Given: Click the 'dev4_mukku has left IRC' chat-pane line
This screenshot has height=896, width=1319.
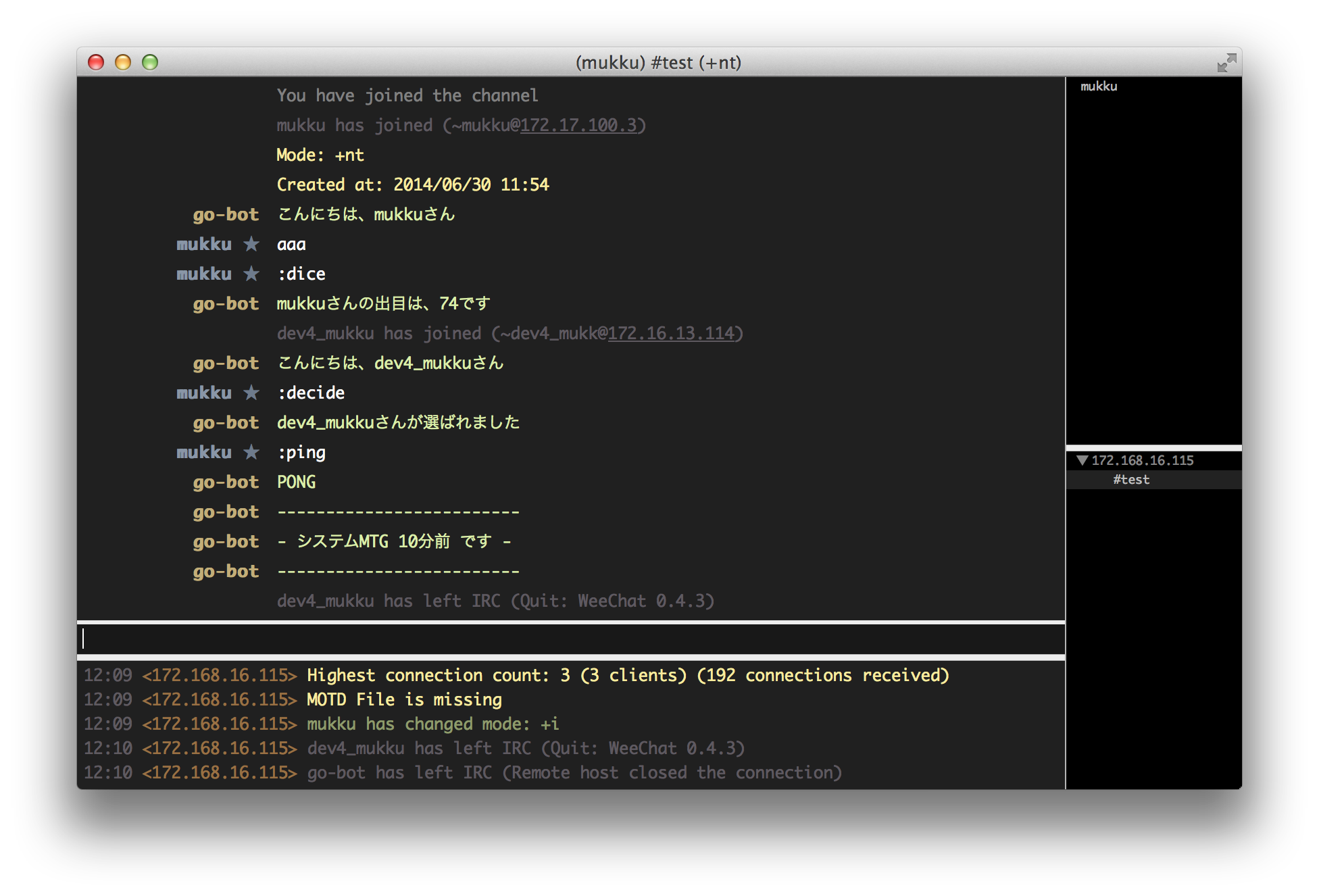Looking at the screenshot, I should (x=495, y=601).
